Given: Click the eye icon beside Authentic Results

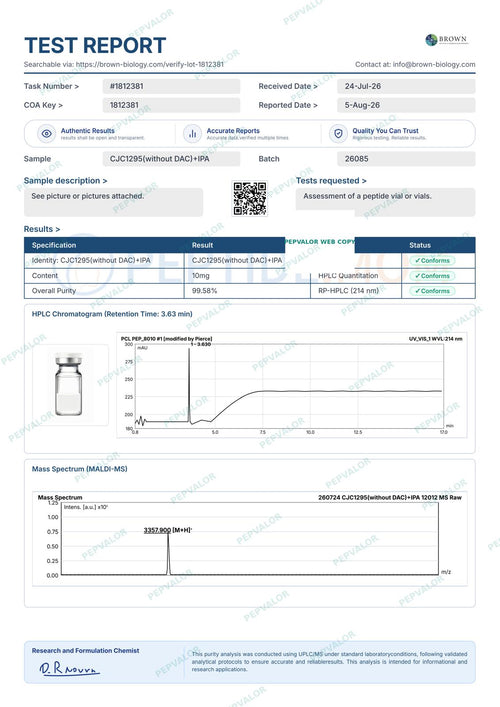Looking at the screenshot, I should point(46,134).
